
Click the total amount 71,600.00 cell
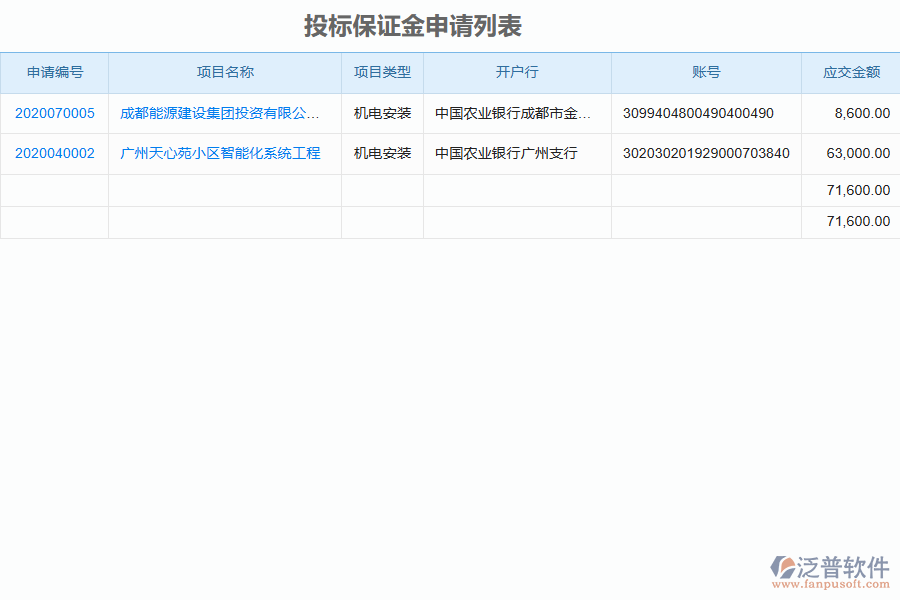[x=855, y=190]
